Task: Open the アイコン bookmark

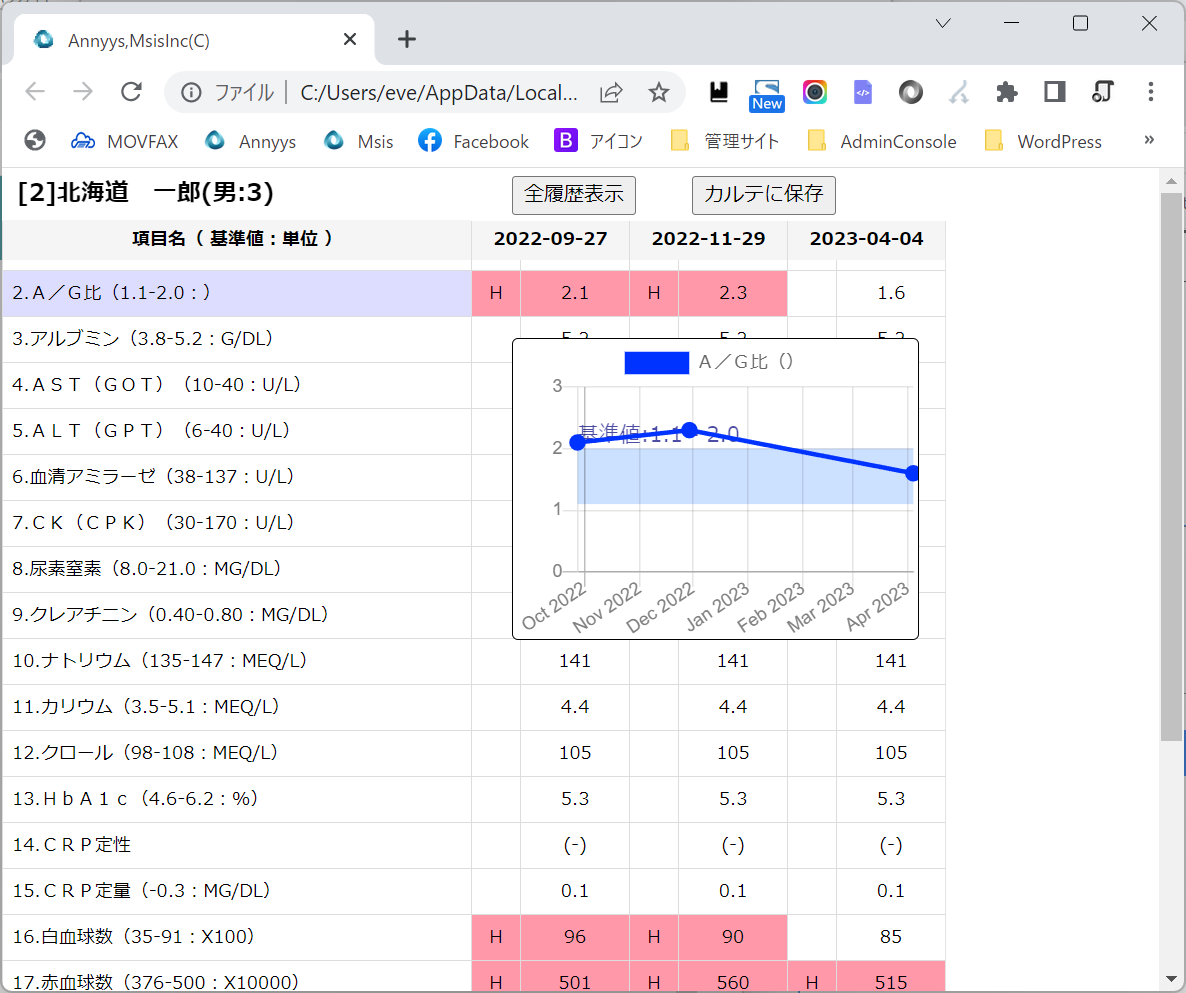Action: (598, 141)
